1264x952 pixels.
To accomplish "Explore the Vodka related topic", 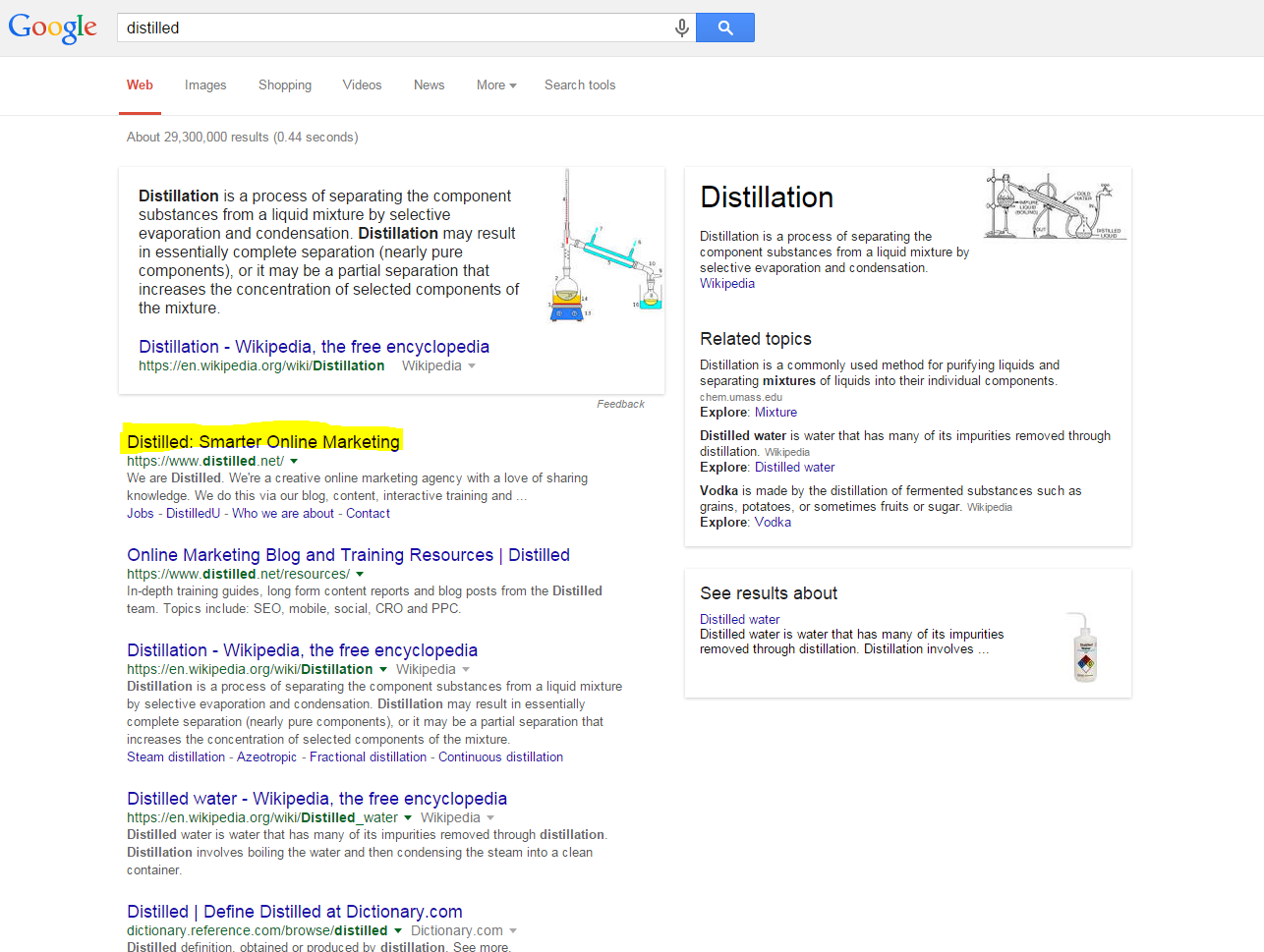I will (x=773, y=523).
